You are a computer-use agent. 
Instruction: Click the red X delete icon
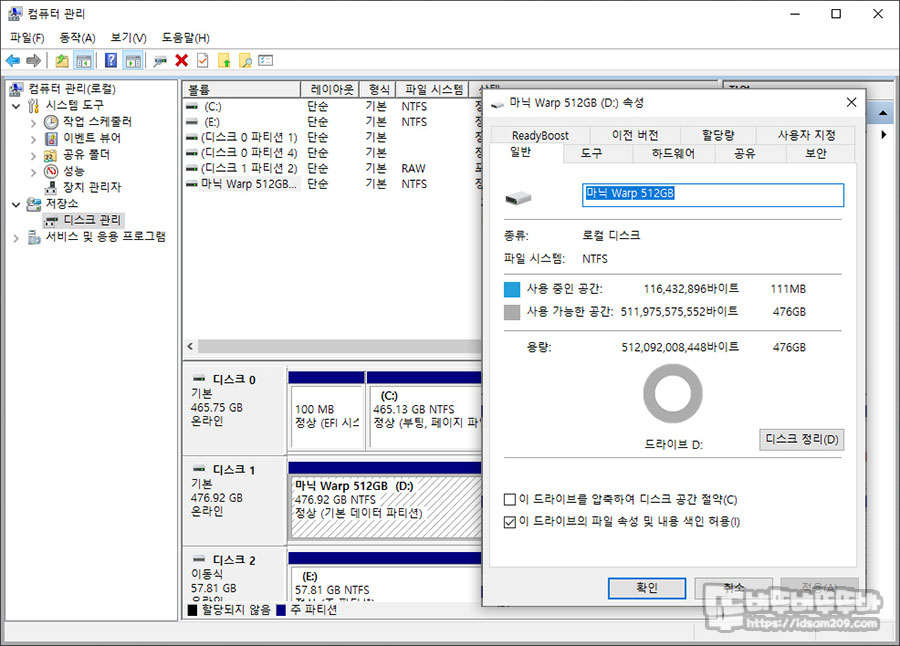181,60
